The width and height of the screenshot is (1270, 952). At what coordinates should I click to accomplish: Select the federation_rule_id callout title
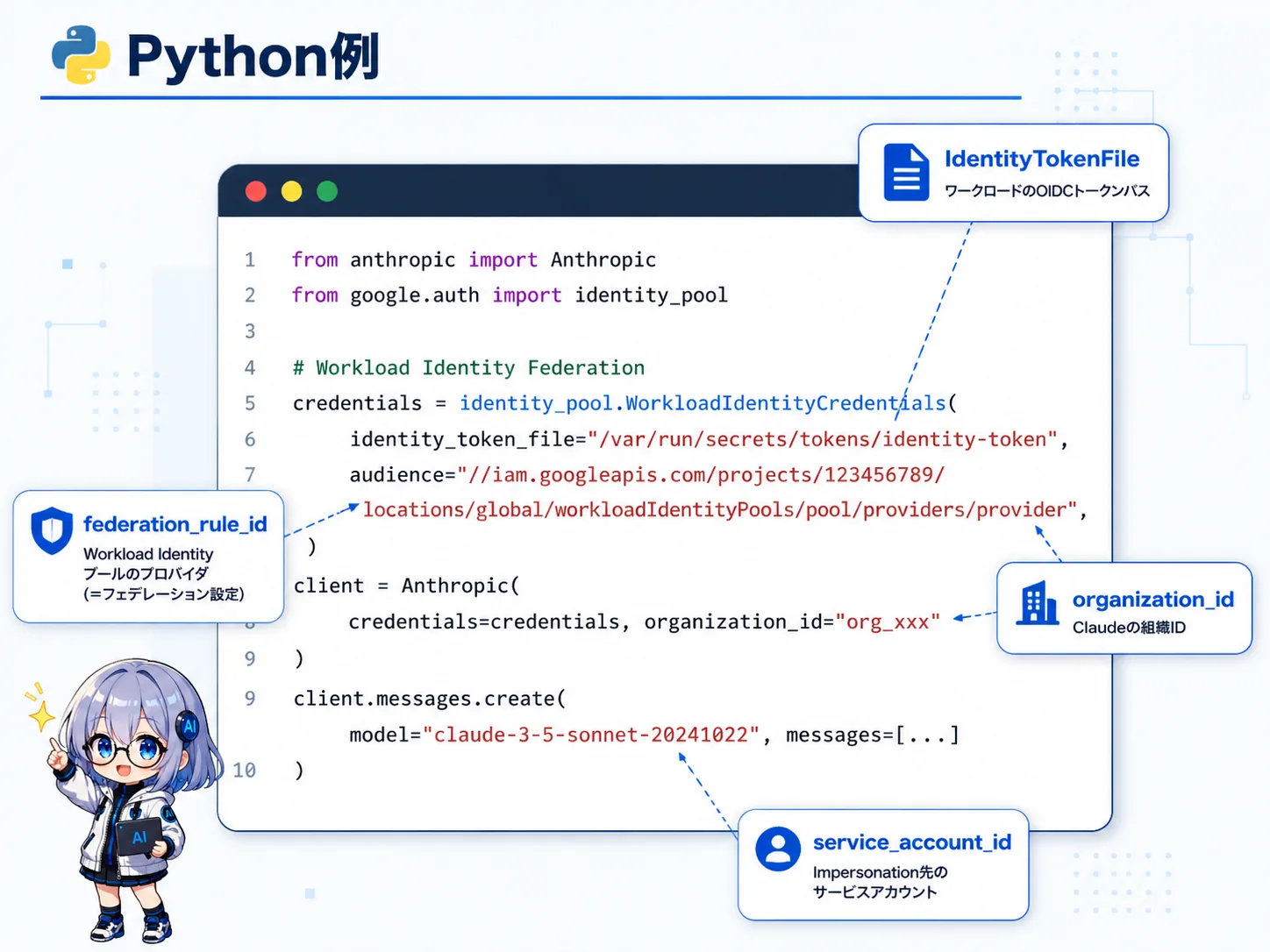click(x=175, y=524)
